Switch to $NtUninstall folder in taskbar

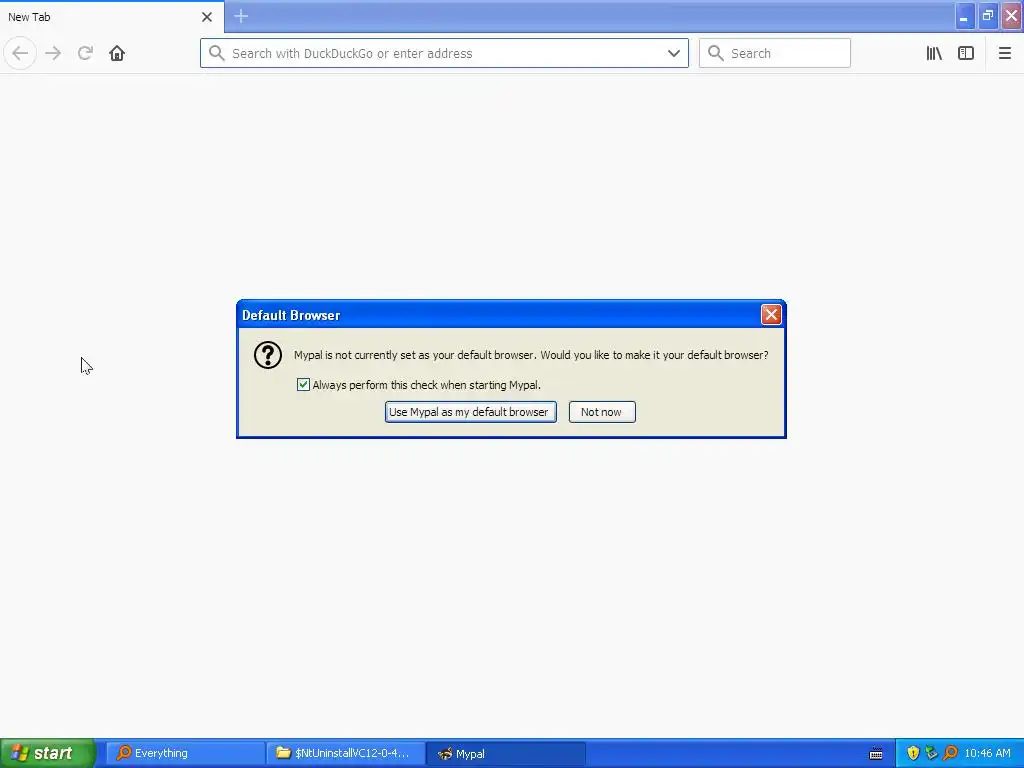click(x=346, y=753)
